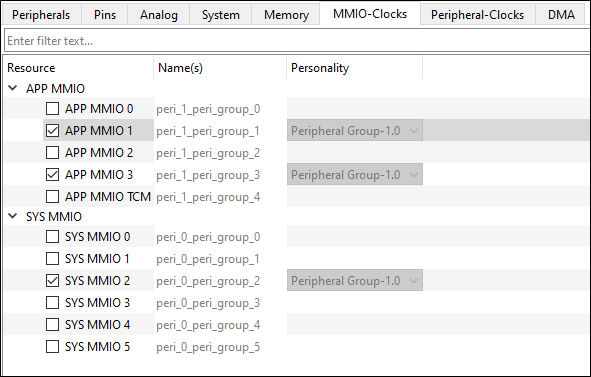Screen dimensions: 591x377
Task: Click the name peri_1_peri_group_1
Action: (x=208, y=131)
